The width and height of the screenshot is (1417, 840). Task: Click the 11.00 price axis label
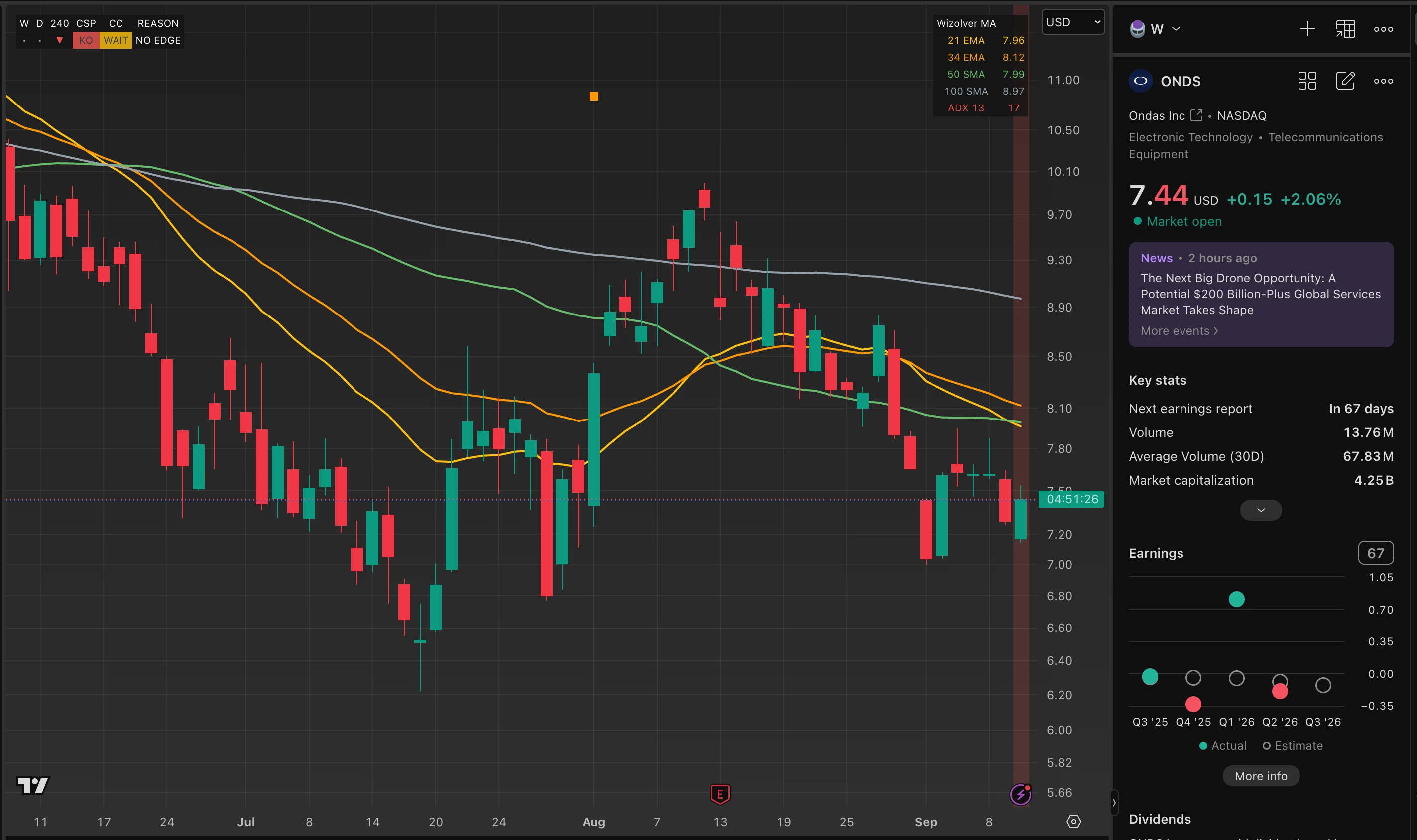[1063, 80]
